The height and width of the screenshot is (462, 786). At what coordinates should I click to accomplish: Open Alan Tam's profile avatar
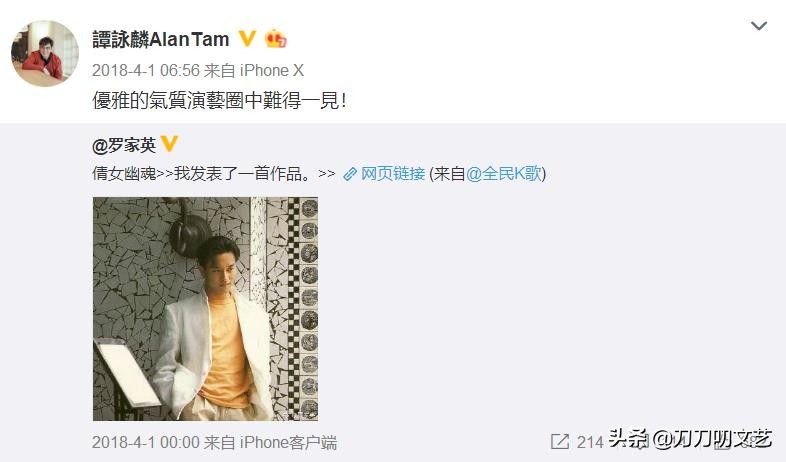click(45, 53)
